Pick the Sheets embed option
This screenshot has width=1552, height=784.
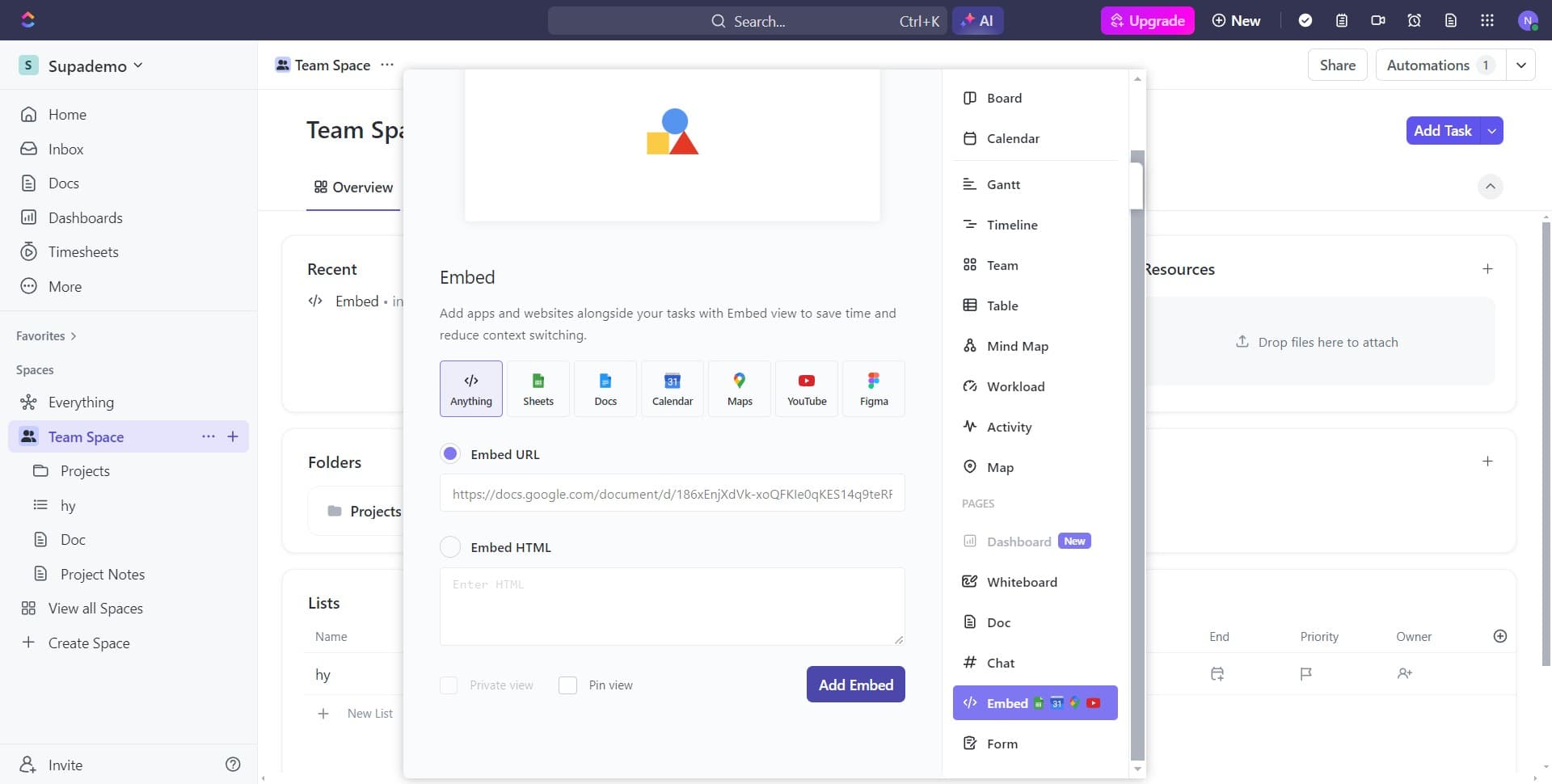(538, 389)
